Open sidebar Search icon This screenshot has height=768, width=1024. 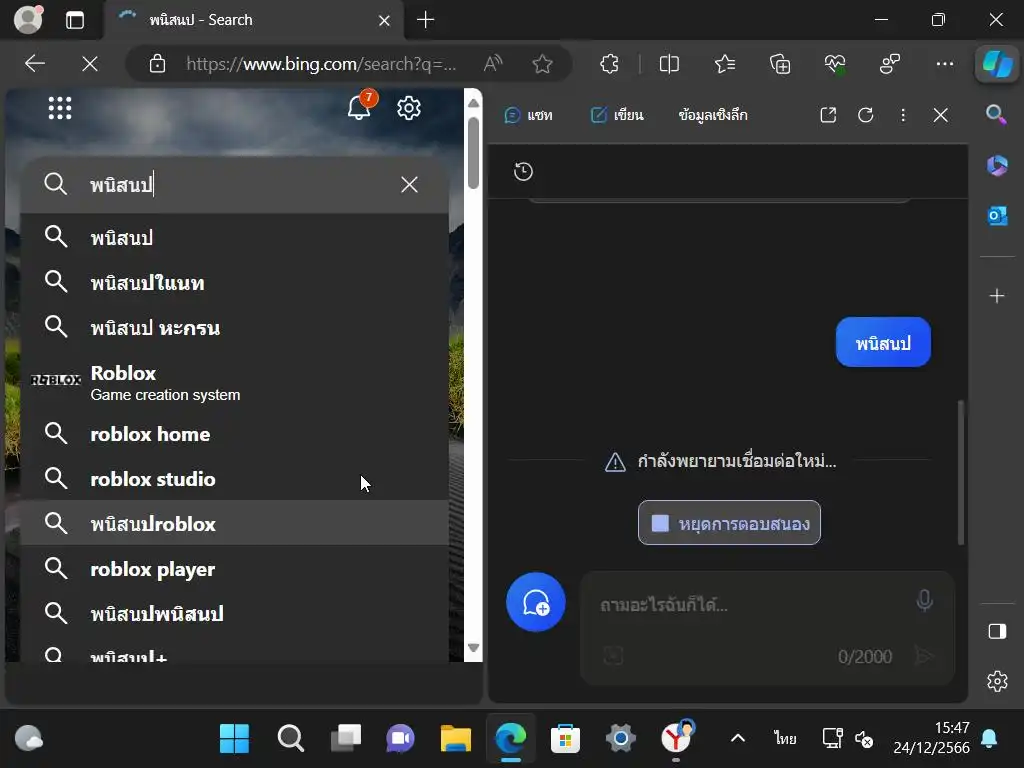tap(996, 114)
